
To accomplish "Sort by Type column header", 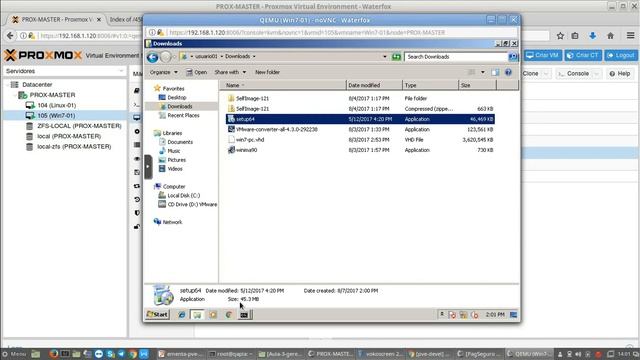I will click(x=431, y=85).
